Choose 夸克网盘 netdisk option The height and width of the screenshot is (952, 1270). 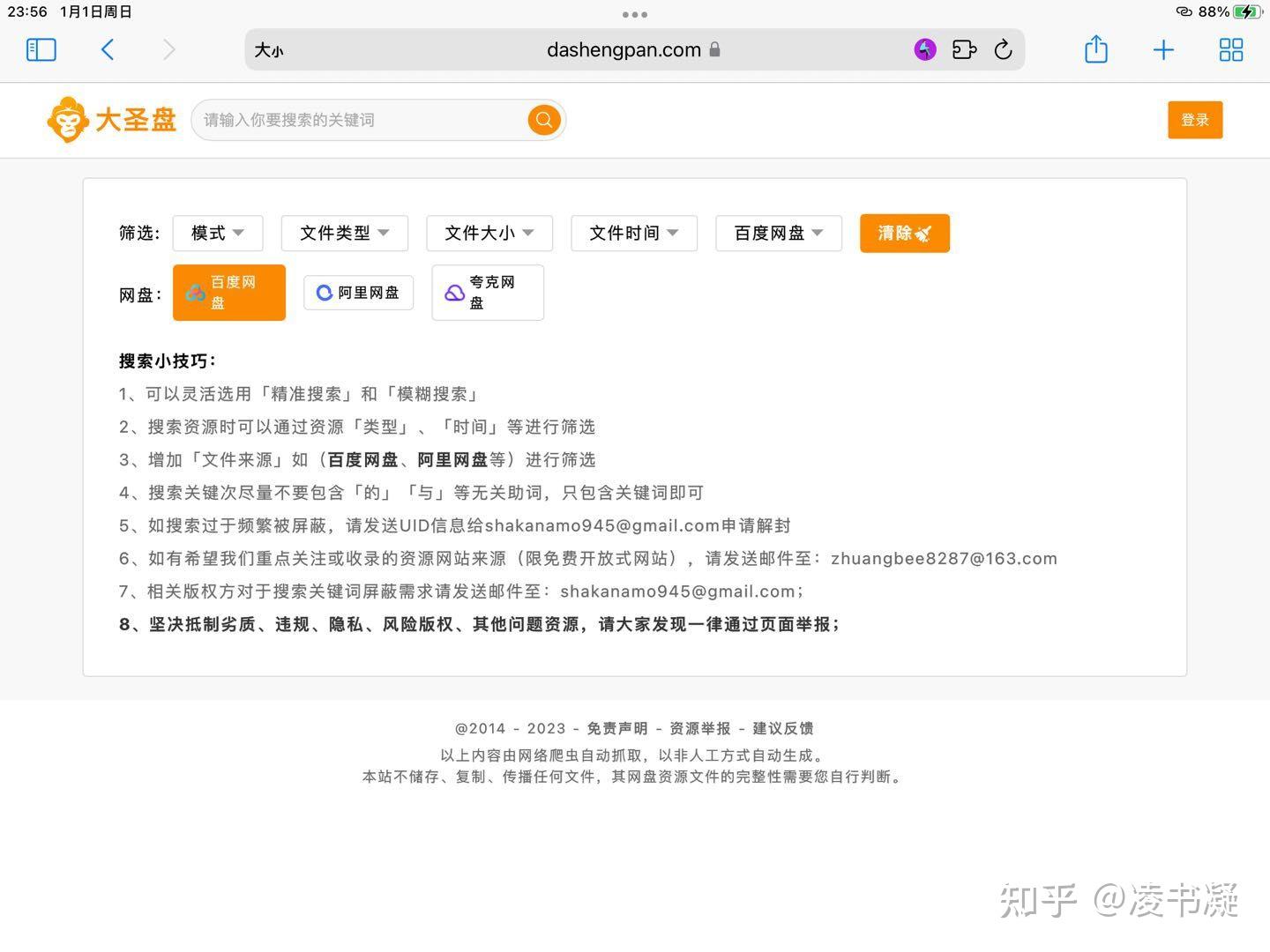[487, 293]
